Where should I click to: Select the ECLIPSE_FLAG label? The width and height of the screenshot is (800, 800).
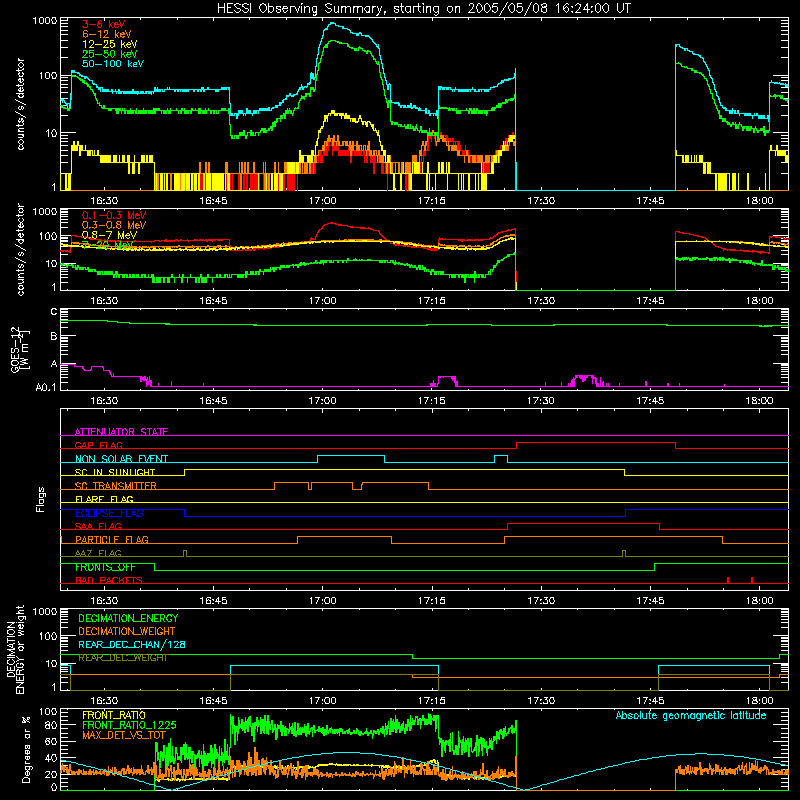[109, 513]
